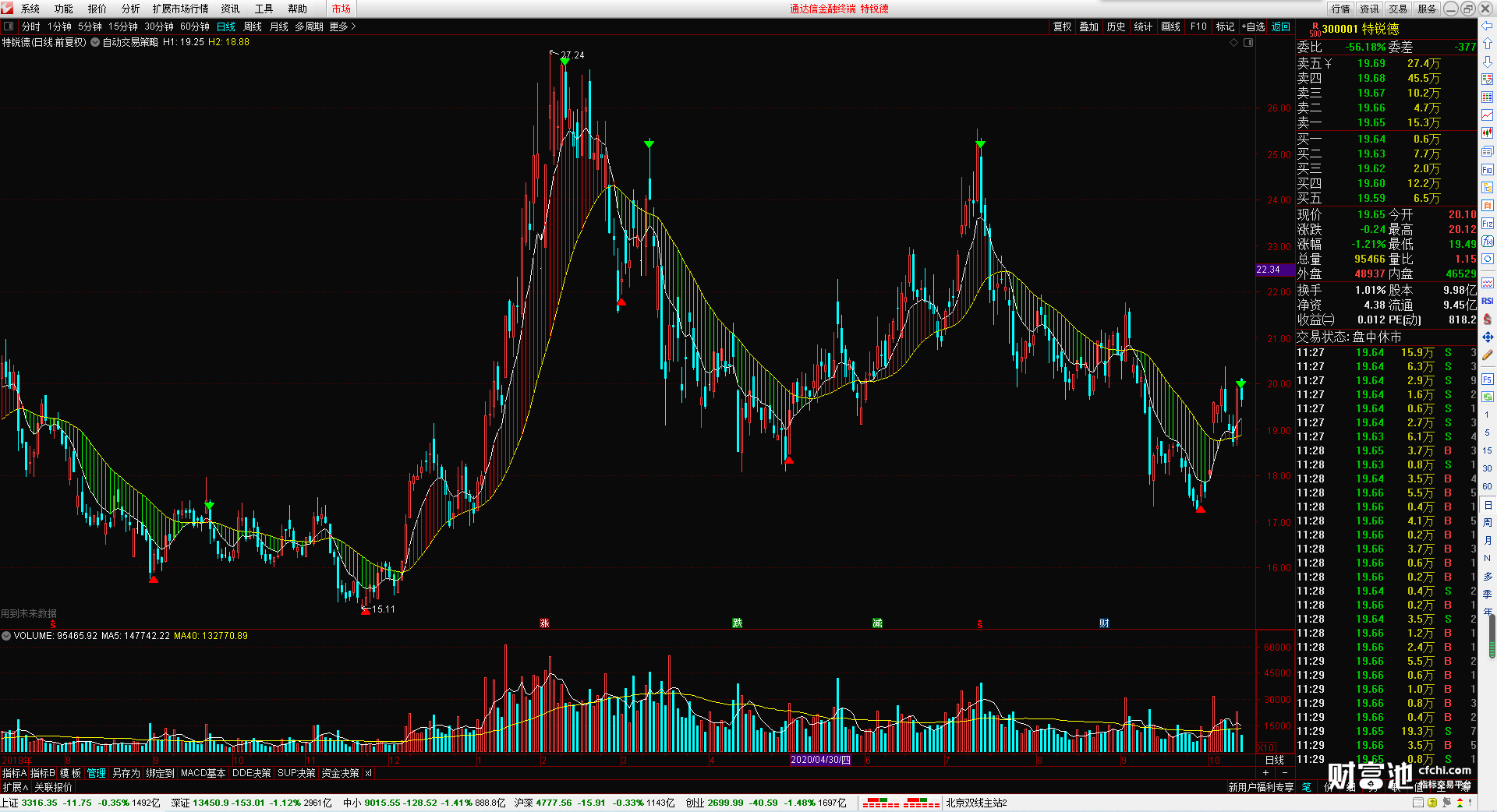Click the application logo icon at top-left
Screen dimensions: 1497x812
point(7,8)
